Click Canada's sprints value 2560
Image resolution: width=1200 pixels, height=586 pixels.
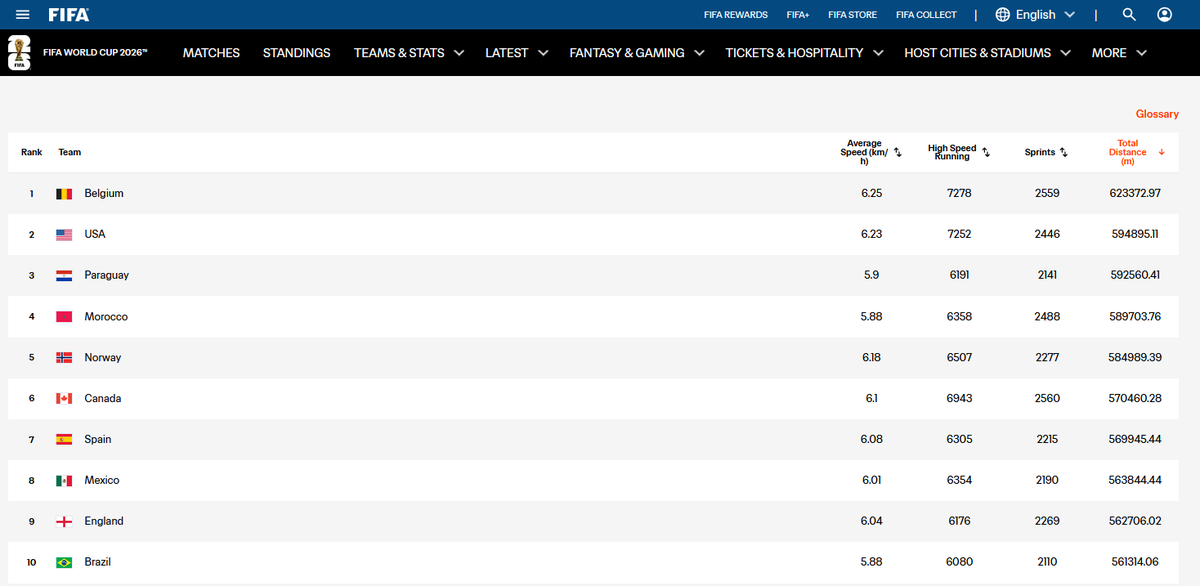tap(1047, 398)
